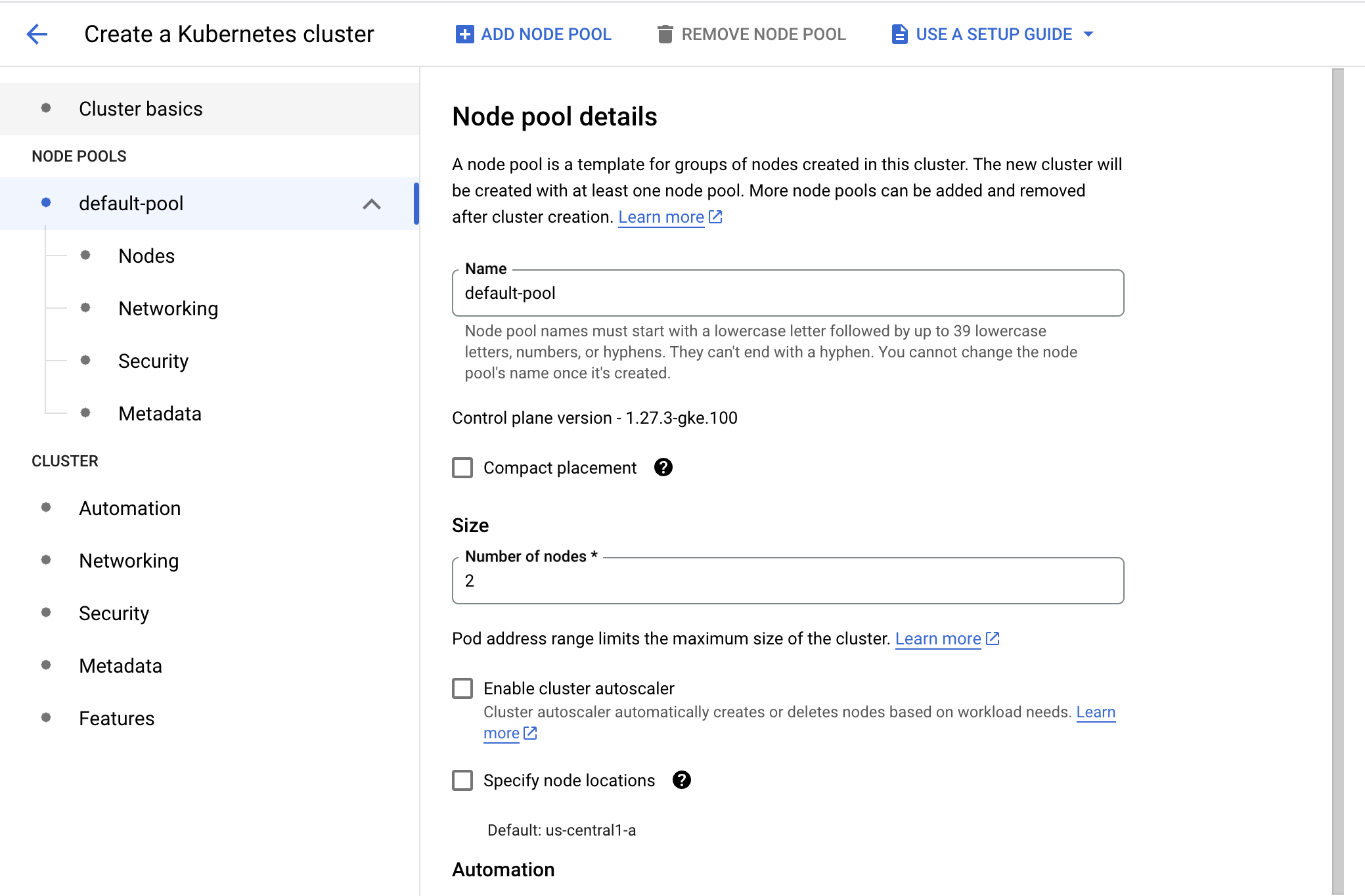The image size is (1365, 896).
Task: Click the back arrow icon
Action: pos(37,34)
